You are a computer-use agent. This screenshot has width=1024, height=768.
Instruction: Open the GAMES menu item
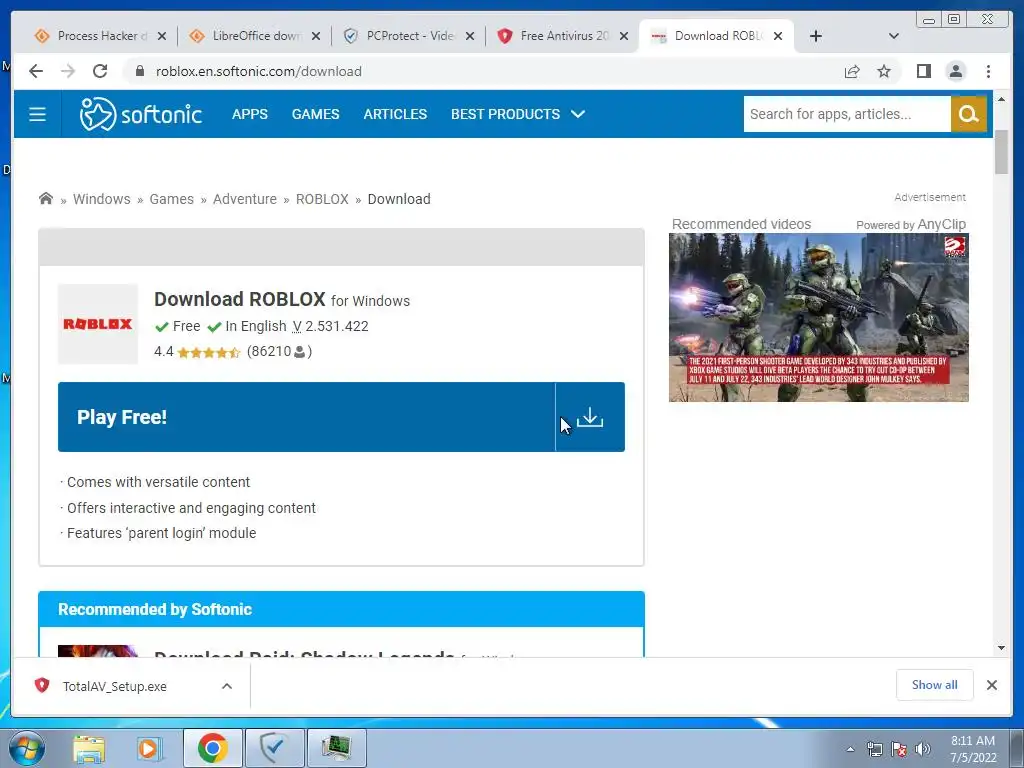(315, 114)
